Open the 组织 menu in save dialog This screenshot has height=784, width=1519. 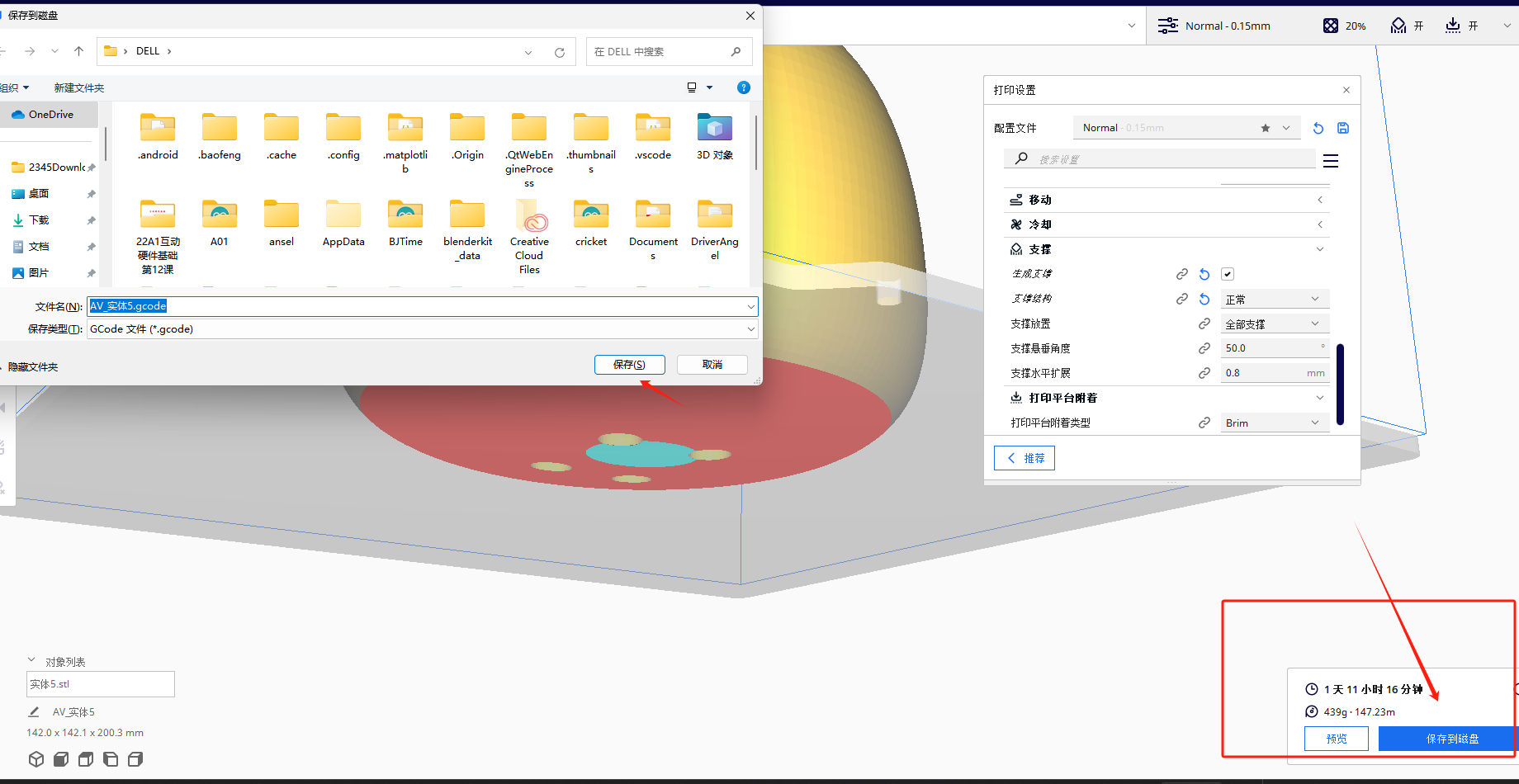click(15, 87)
